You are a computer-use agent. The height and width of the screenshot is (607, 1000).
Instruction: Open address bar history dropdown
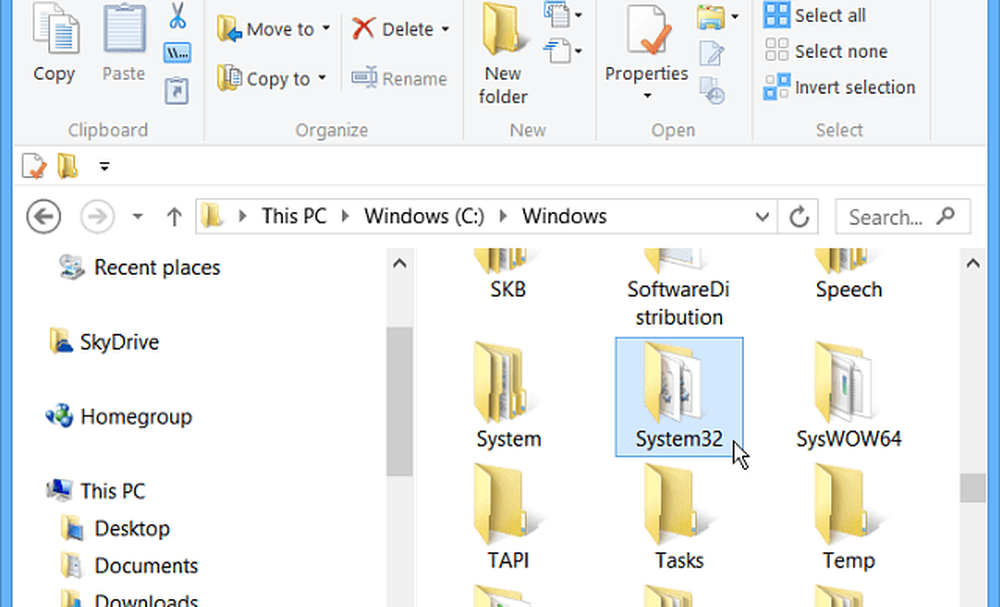pos(761,217)
